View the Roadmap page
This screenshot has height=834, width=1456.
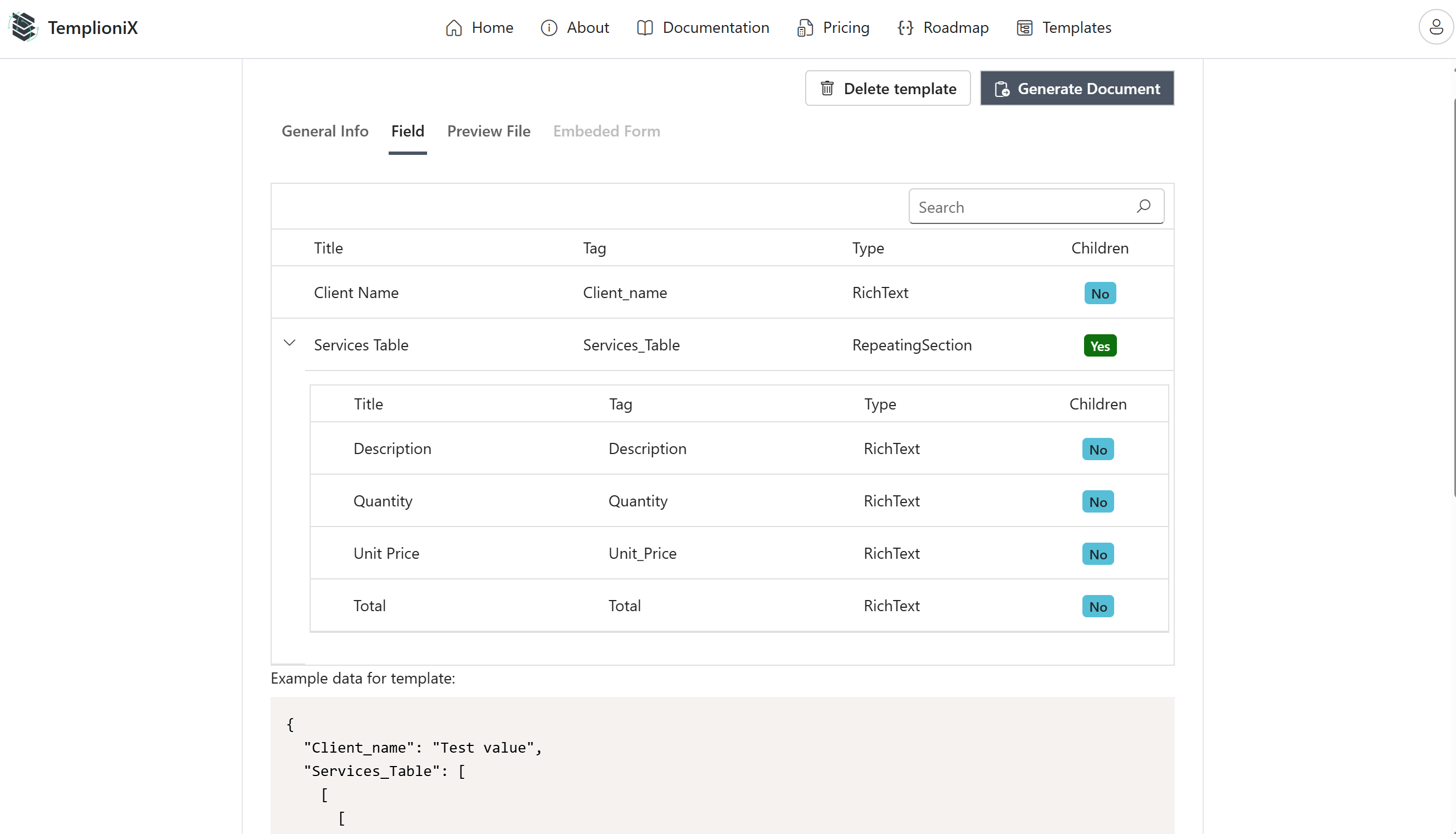point(943,27)
